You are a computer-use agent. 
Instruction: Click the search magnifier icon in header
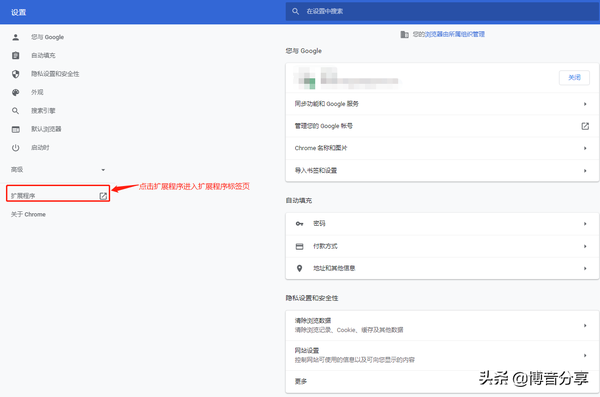point(295,11)
